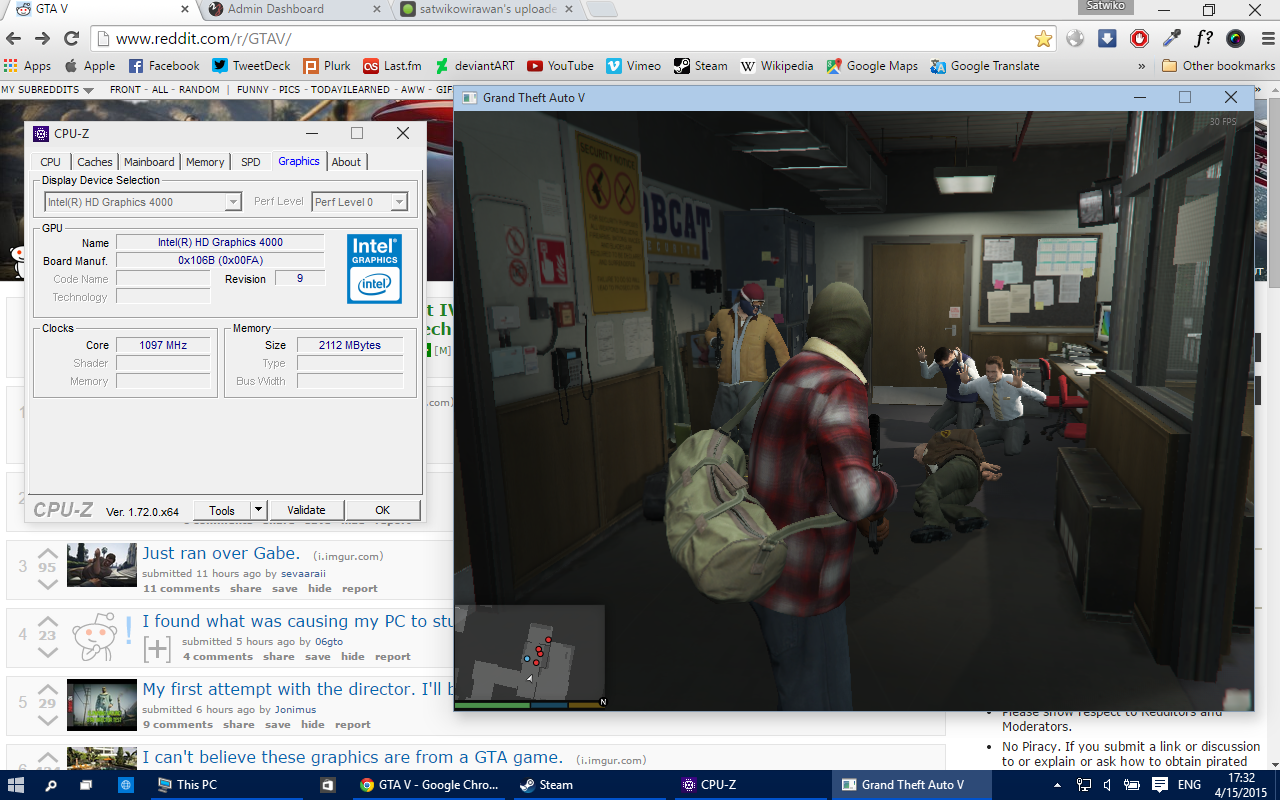Expand the Tools dropdown arrow in CPU-Z
Image resolution: width=1280 pixels, height=800 pixels.
coord(258,510)
